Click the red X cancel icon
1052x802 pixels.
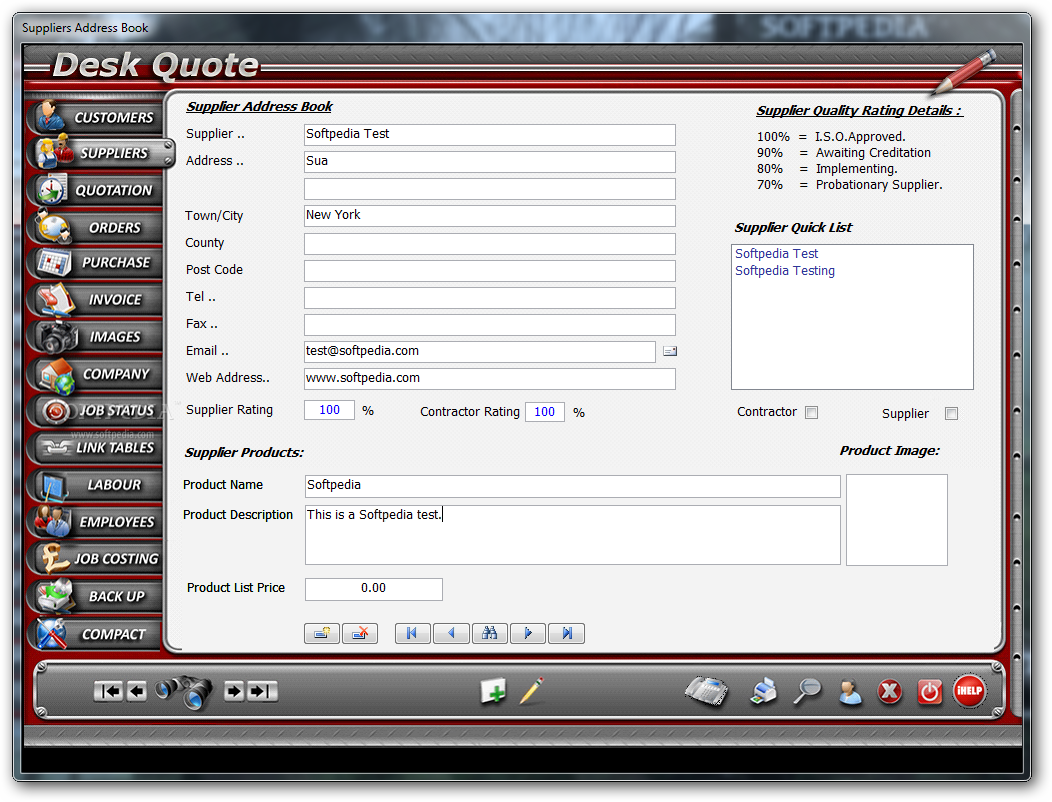(890, 691)
